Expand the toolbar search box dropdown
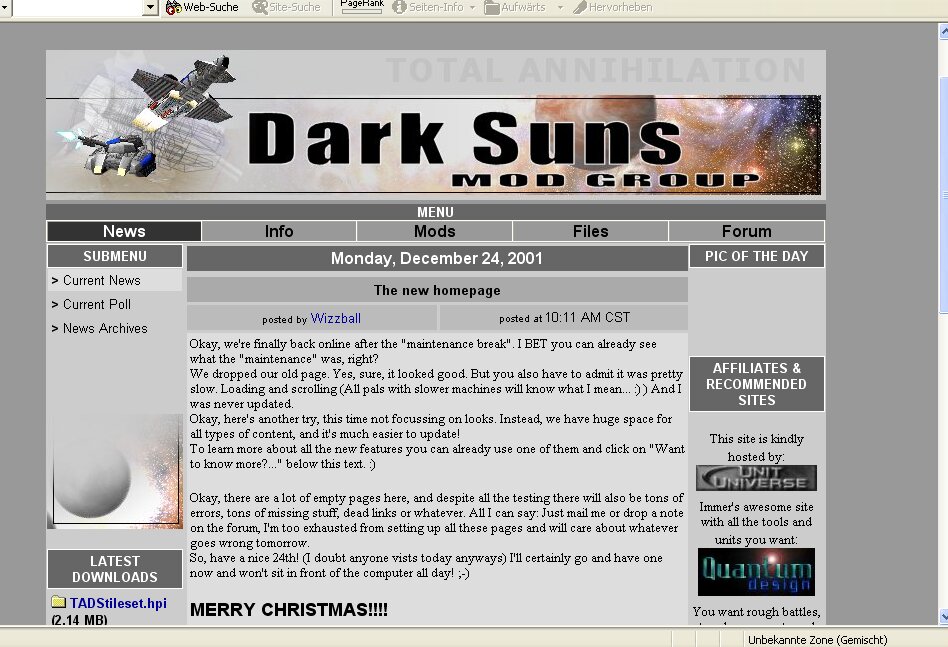 click(x=151, y=7)
